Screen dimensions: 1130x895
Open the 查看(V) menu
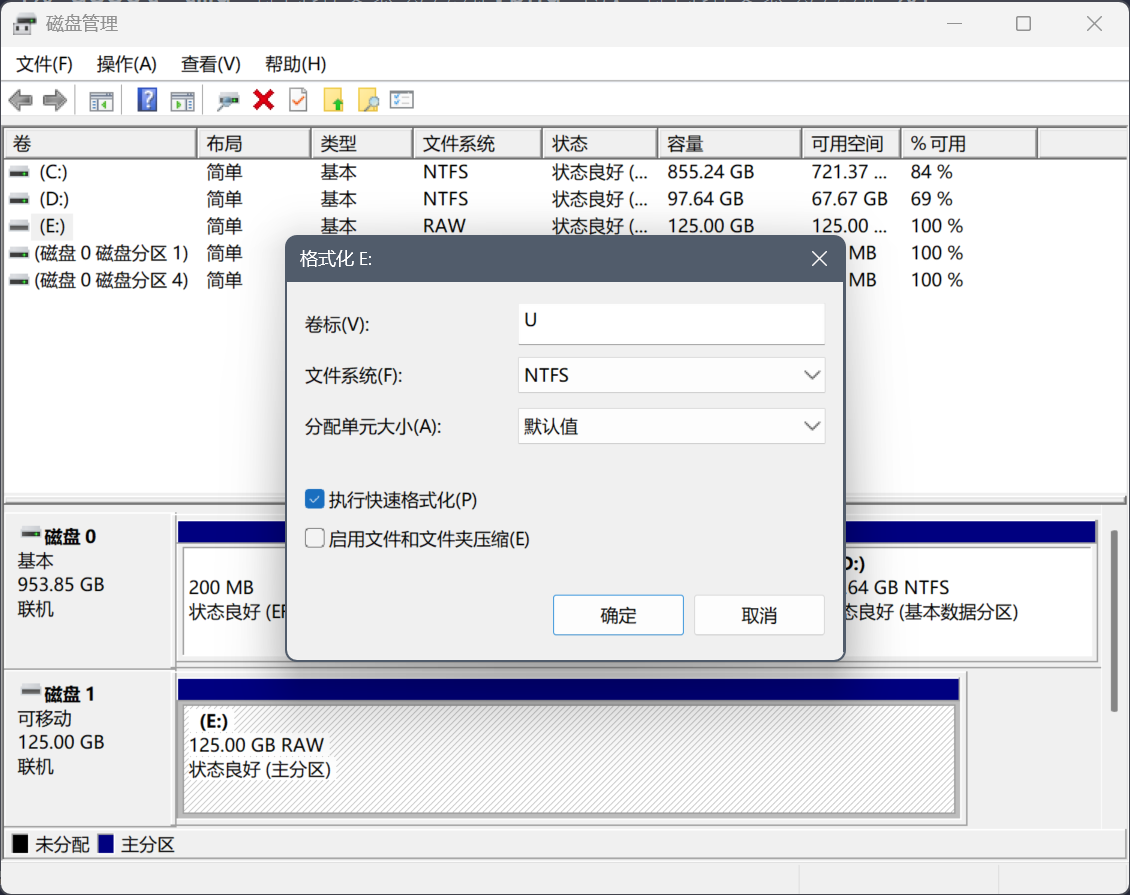(210, 64)
